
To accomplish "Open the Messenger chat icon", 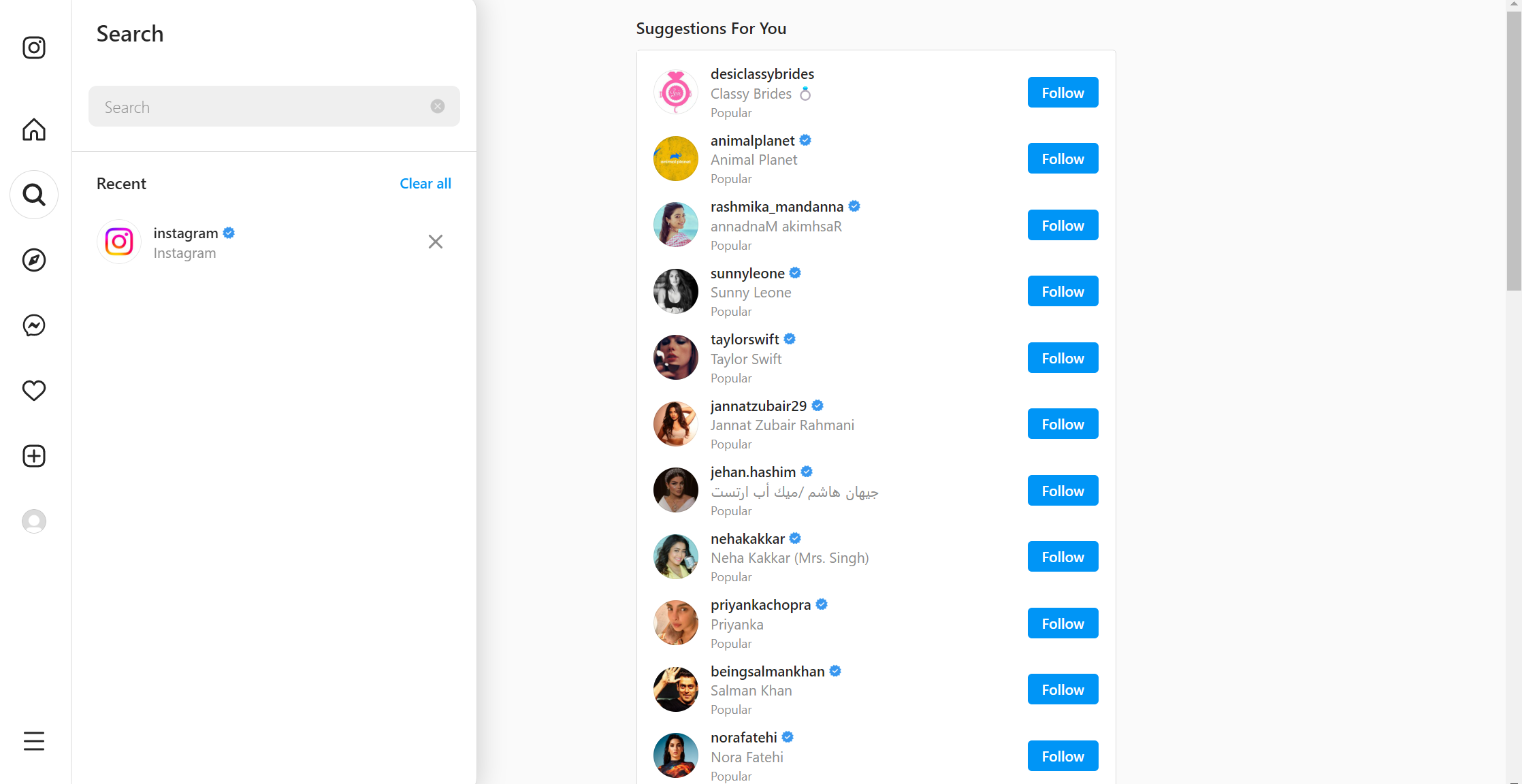I will pyautogui.click(x=35, y=324).
